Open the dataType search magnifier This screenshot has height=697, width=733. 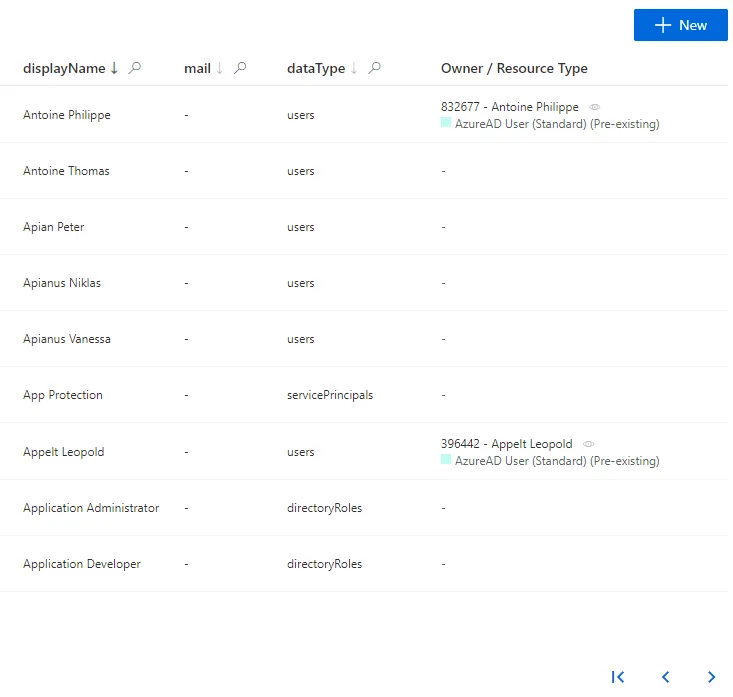tap(374, 68)
